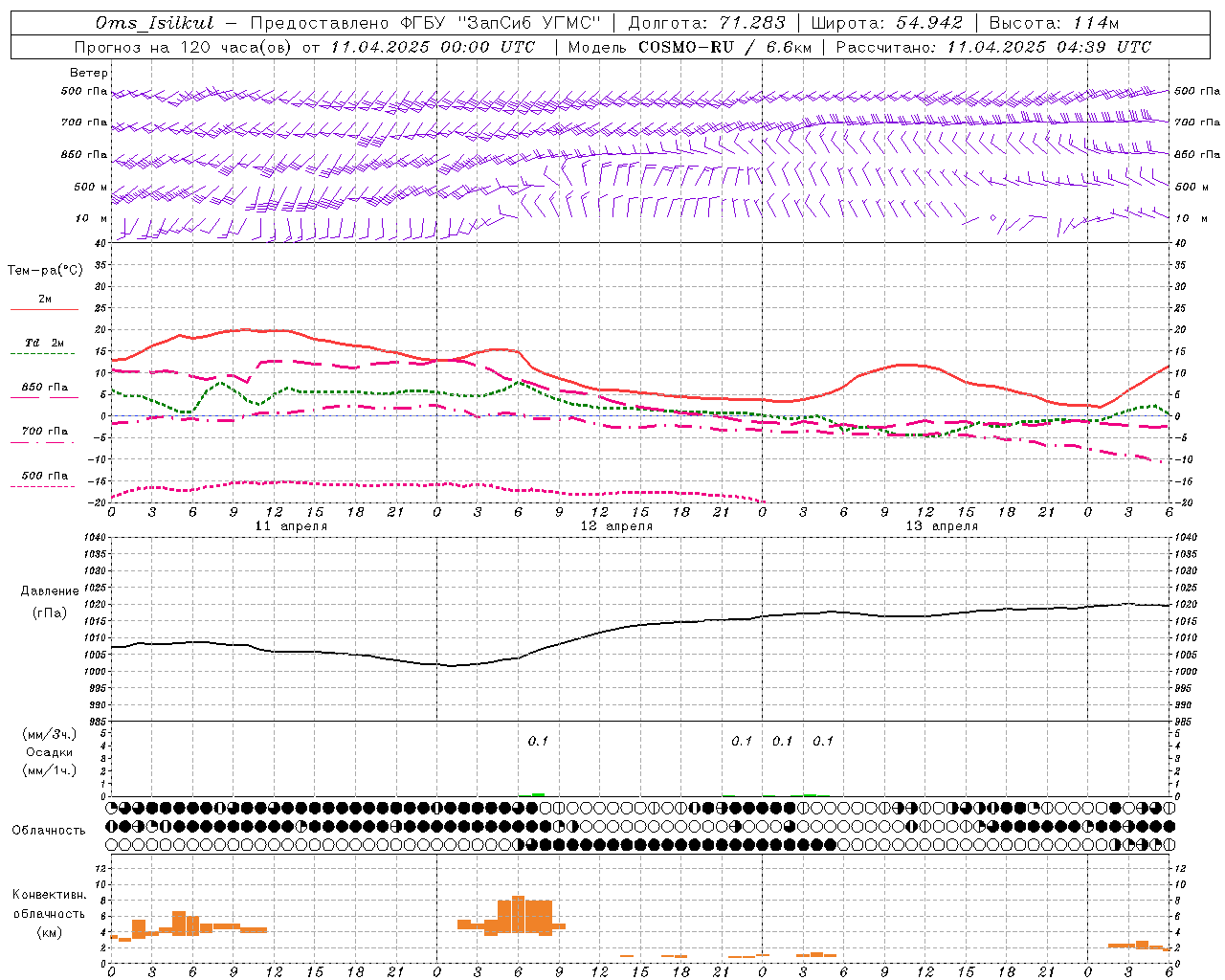Click the Осадки precipitation panel label
The width and height of the screenshot is (1225, 980).
point(50,752)
